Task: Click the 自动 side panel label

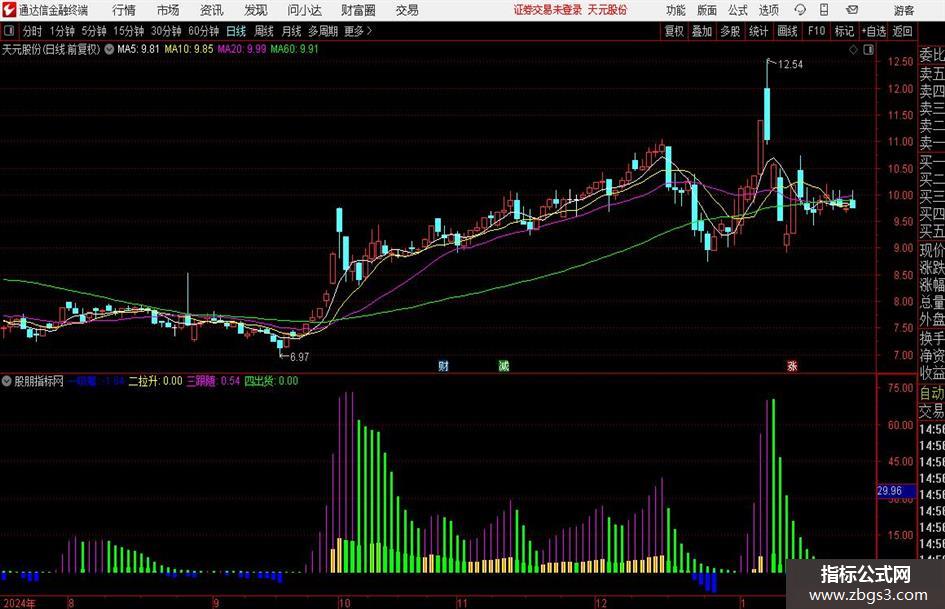Action: (932, 393)
